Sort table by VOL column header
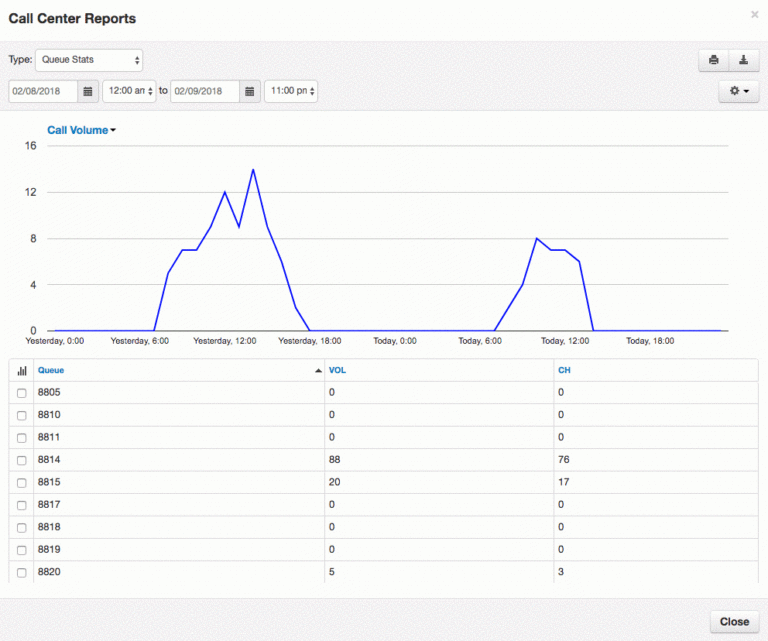This screenshot has height=641, width=768. [x=337, y=370]
